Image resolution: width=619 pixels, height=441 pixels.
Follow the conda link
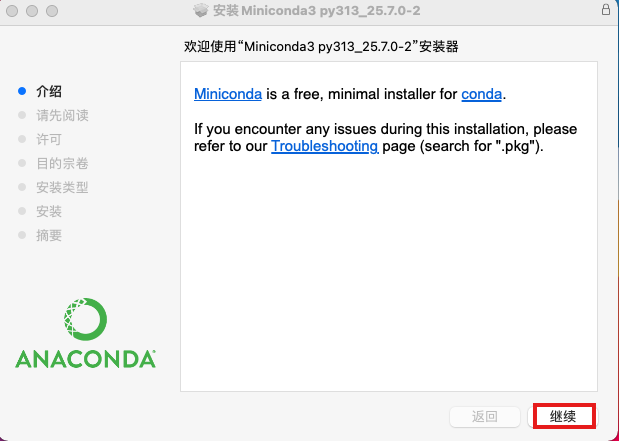point(481,95)
